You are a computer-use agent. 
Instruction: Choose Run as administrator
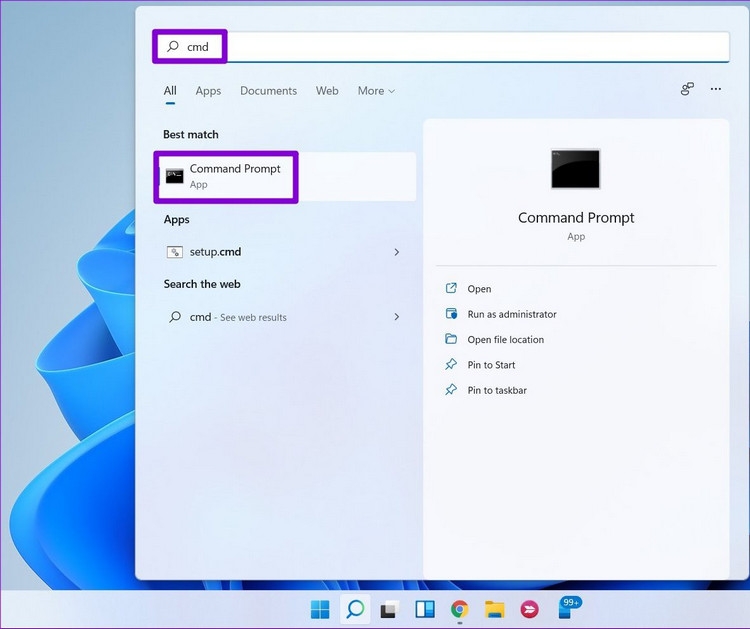[512, 314]
